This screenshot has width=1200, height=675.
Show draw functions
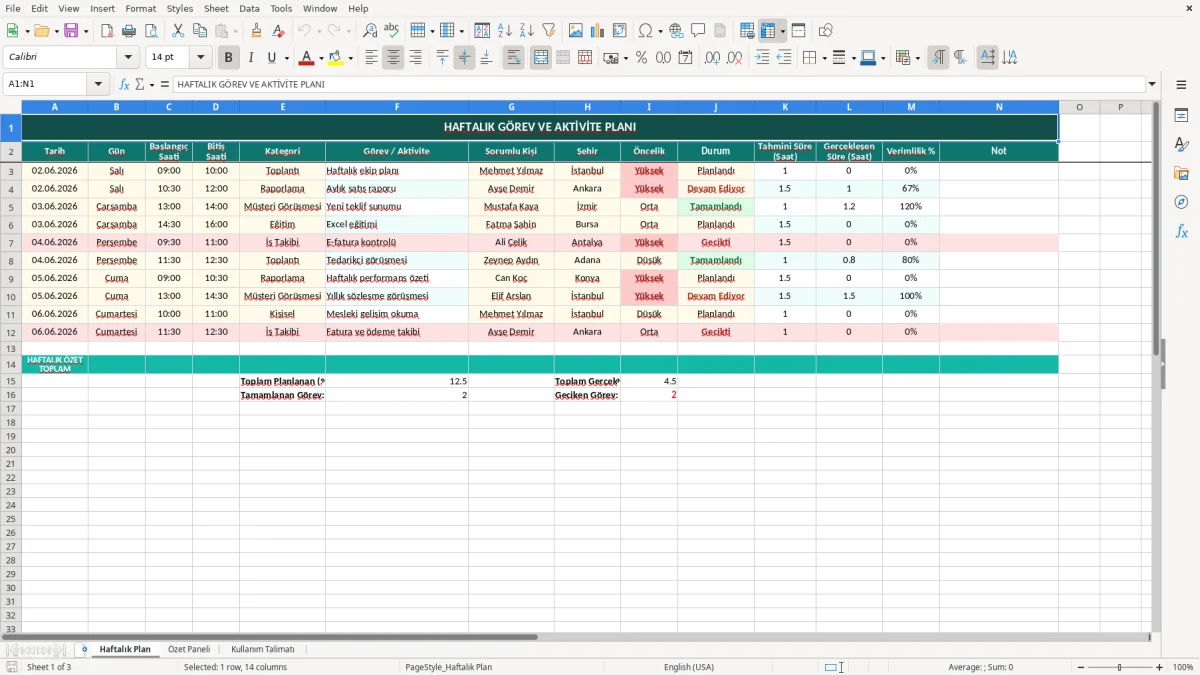(x=826, y=31)
